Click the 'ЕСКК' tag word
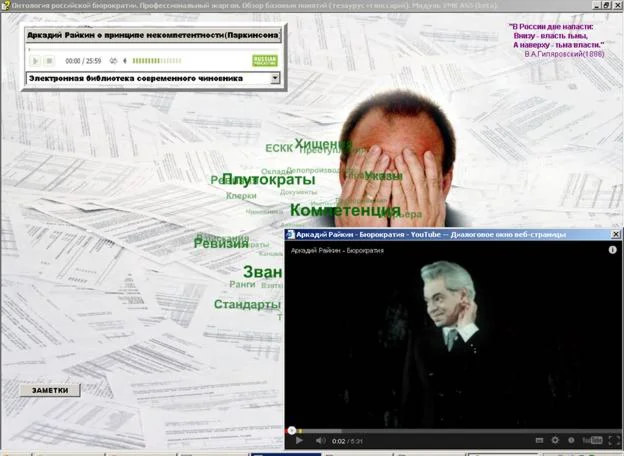Screen dimensions: 624x456 pos(279,148)
